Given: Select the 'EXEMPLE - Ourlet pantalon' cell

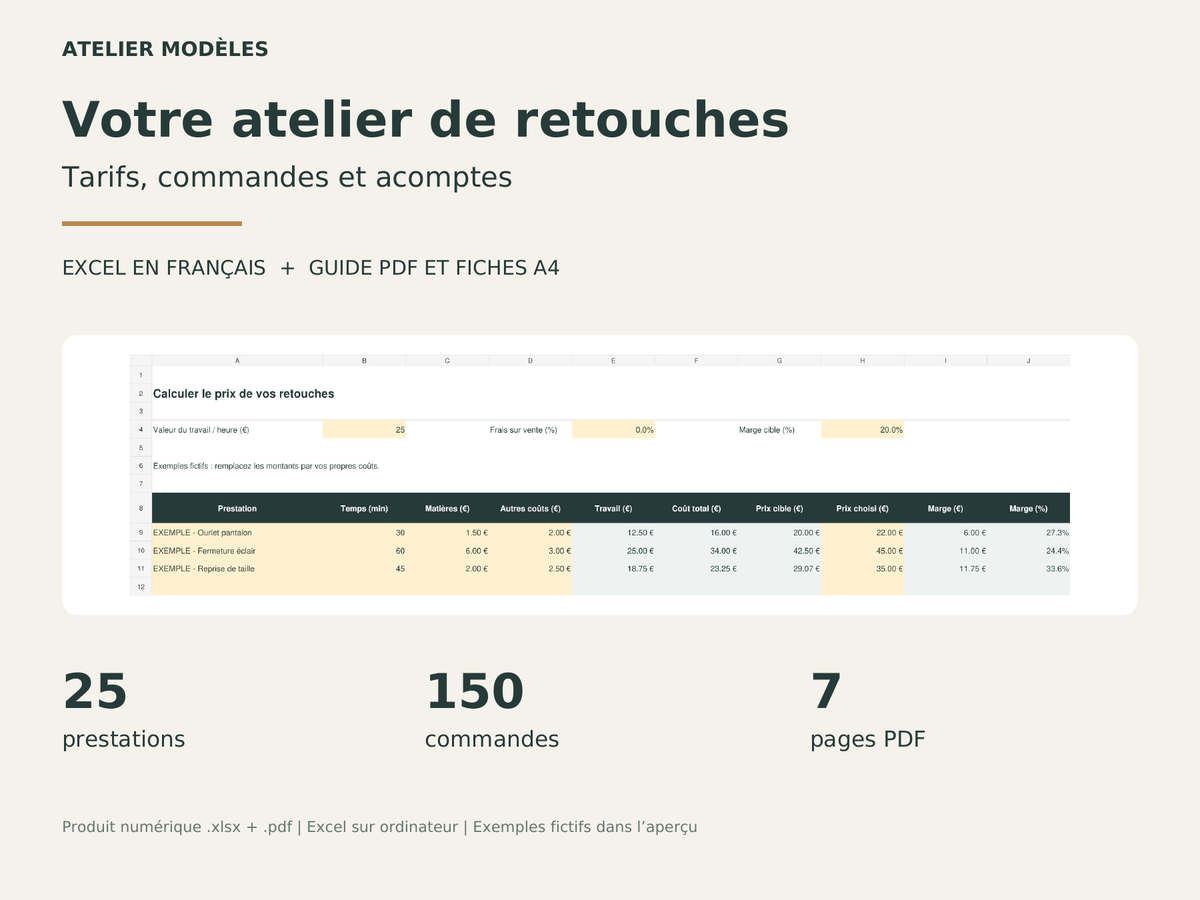Looking at the screenshot, I should [237, 533].
